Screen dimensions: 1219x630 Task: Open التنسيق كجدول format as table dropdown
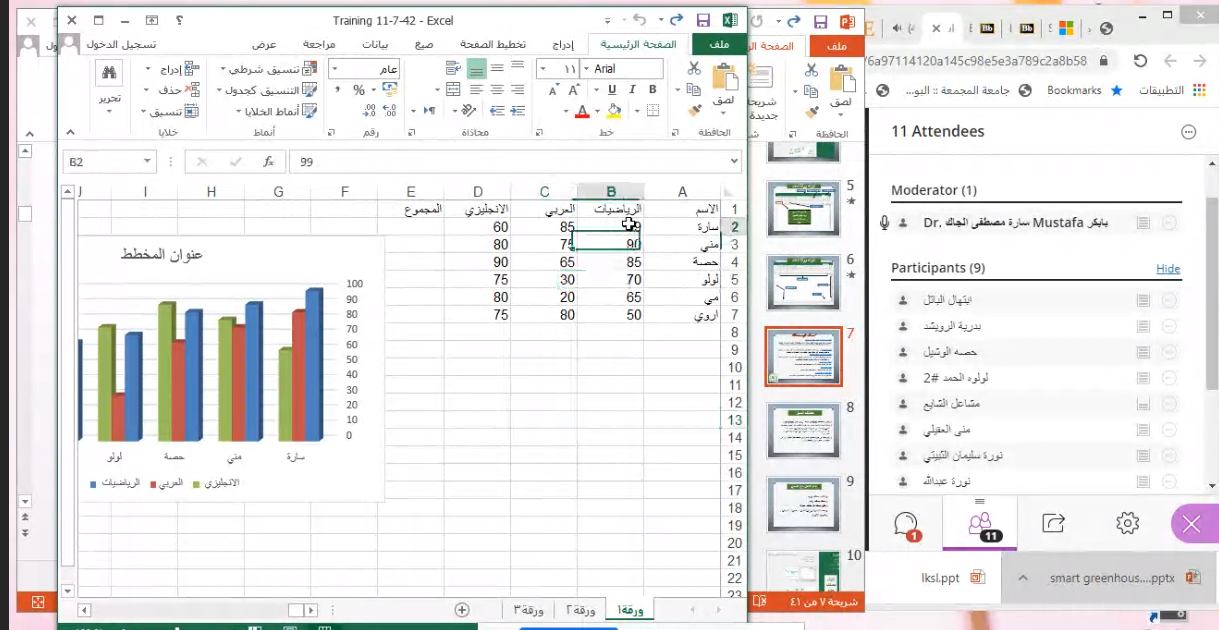pos(266,90)
